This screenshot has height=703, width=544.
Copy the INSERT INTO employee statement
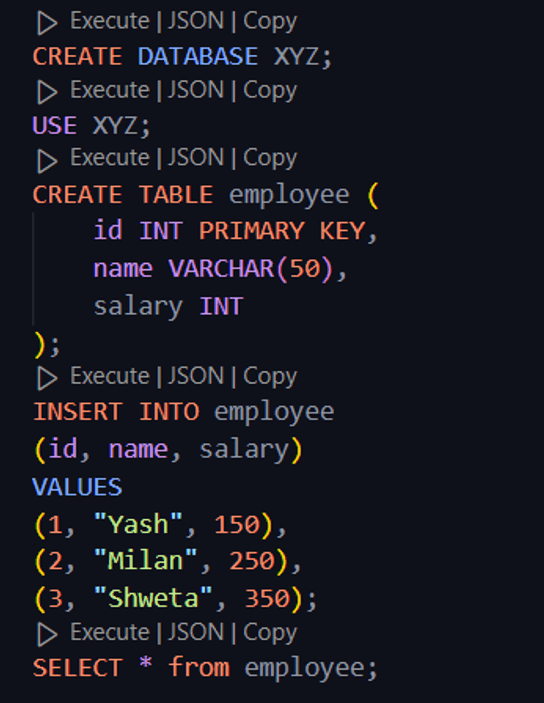coord(270,377)
